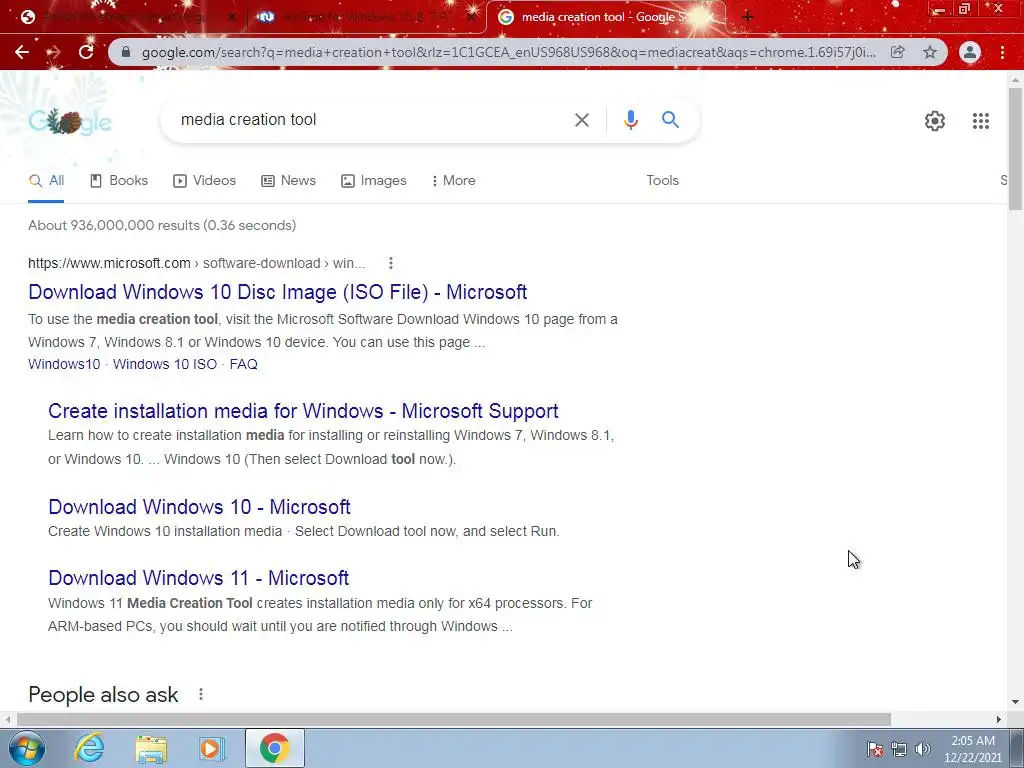This screenshot has height=768, width=1024.
Task: Open Download Windows 10 - Microsoft result
Action: pos(199,507)
